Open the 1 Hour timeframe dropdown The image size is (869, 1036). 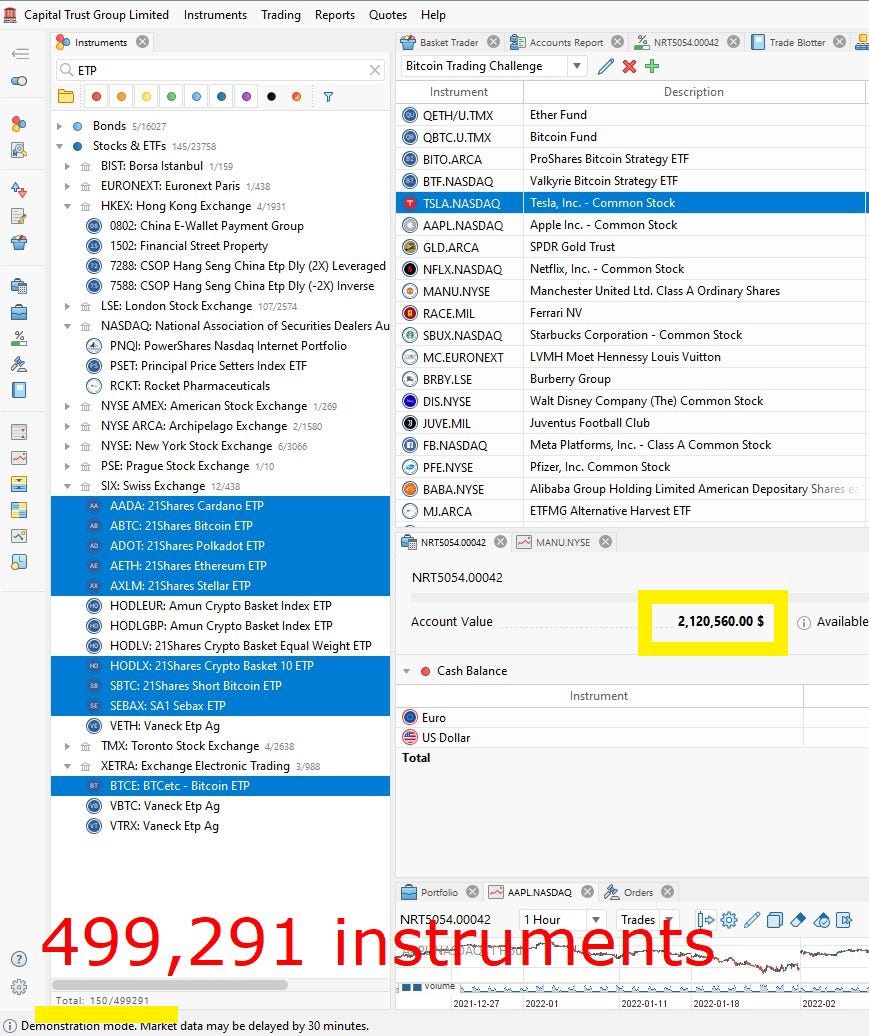(x=596, y=920)
